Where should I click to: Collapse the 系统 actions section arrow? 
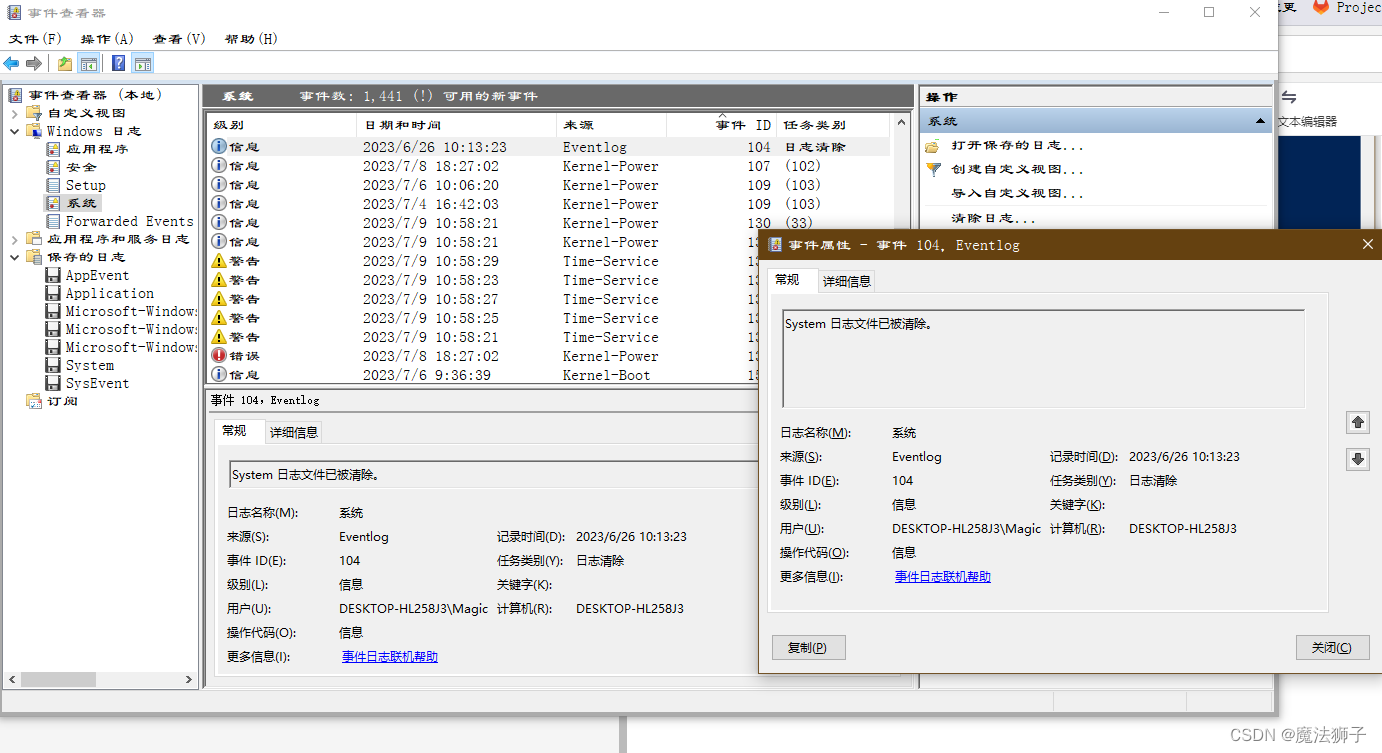click(x=1261, y=121)
